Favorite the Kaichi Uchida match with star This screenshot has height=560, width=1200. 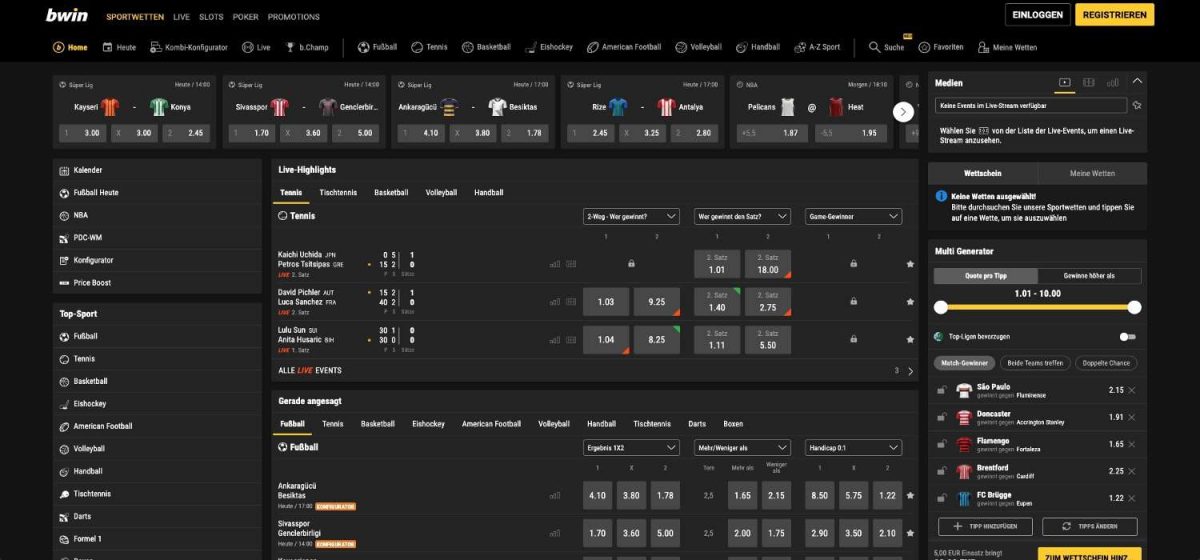click(x=909, y=264)
